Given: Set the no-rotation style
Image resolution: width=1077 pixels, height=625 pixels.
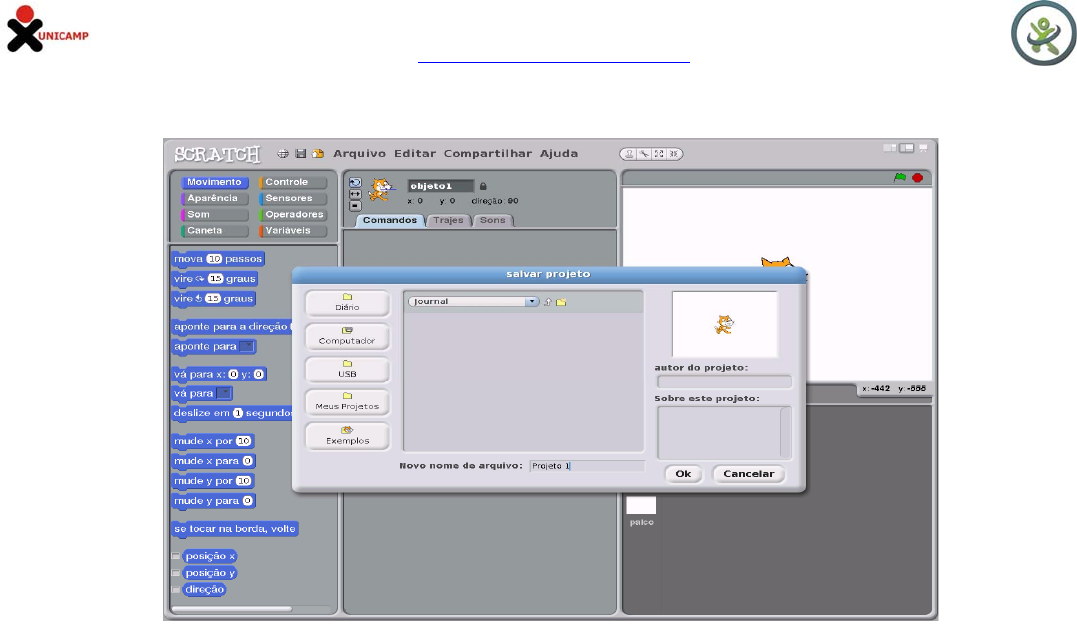Looking at the screenshot, I should 355,205.
